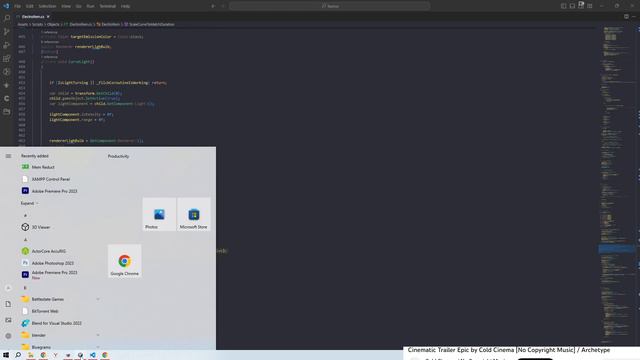The height and width of the screenshot is (360, 640).
Task: Click the 'Cinematic Trailer Epic' video title
Action: click(509, 350)
